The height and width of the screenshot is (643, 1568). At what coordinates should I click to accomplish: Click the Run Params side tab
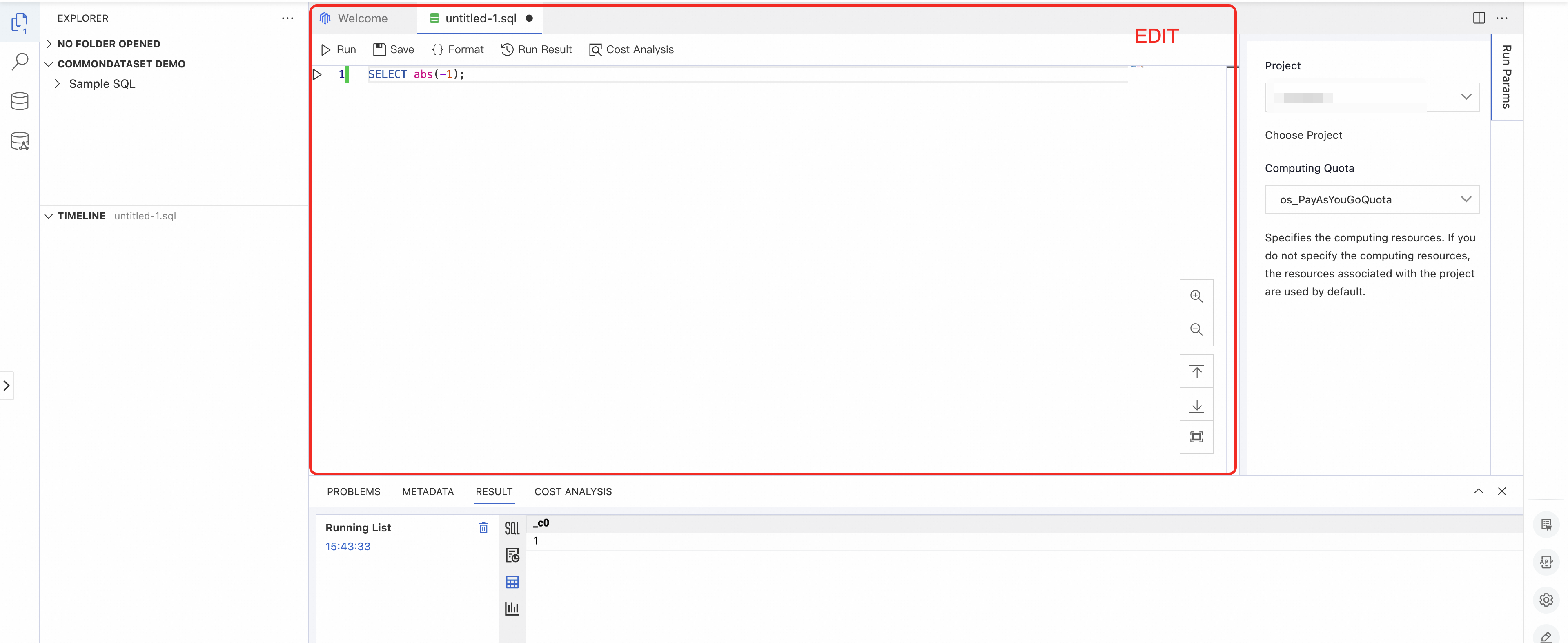(x=1506, y=77)
